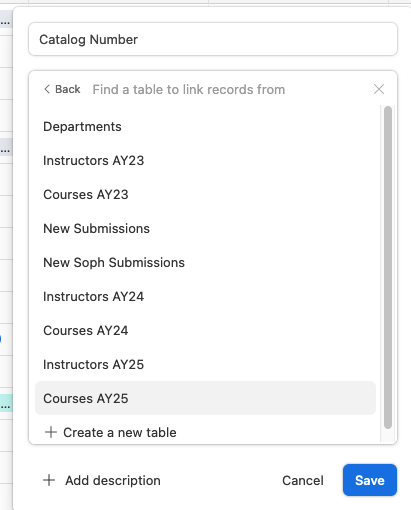Focus the Find a table search box

point(230,89)
